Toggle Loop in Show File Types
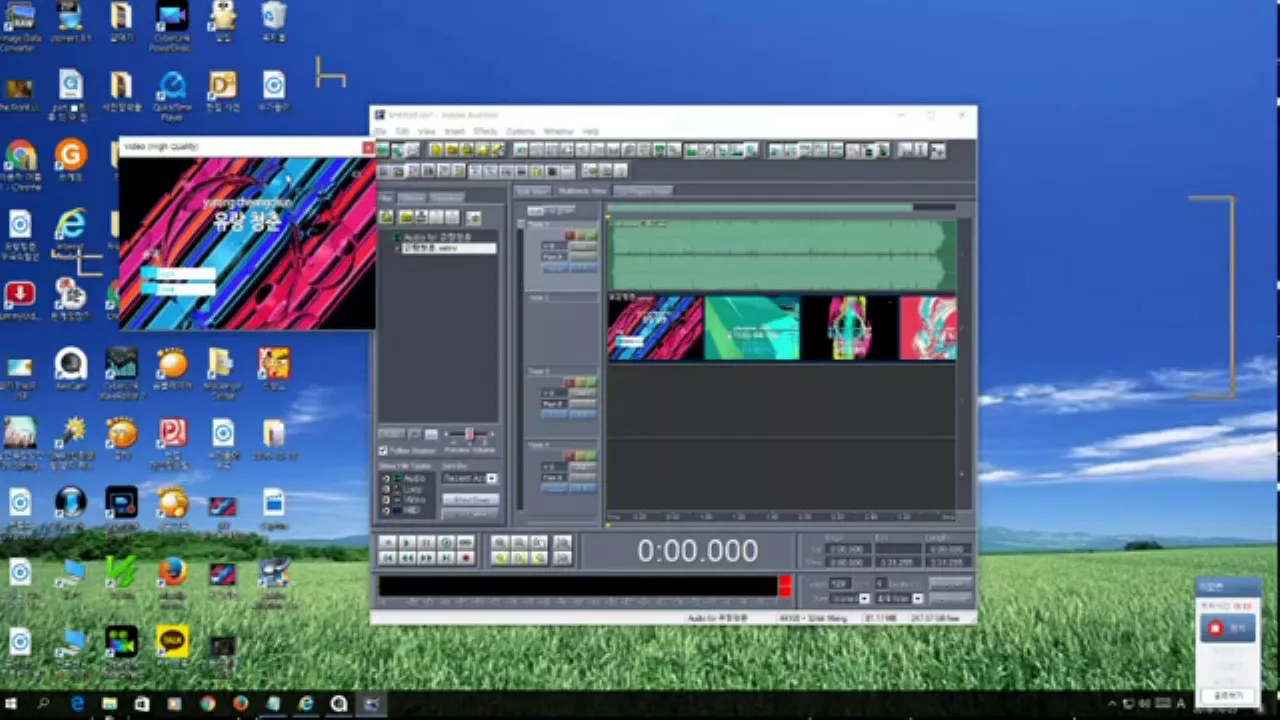1280x720 pixels. [x=386, y=490]
